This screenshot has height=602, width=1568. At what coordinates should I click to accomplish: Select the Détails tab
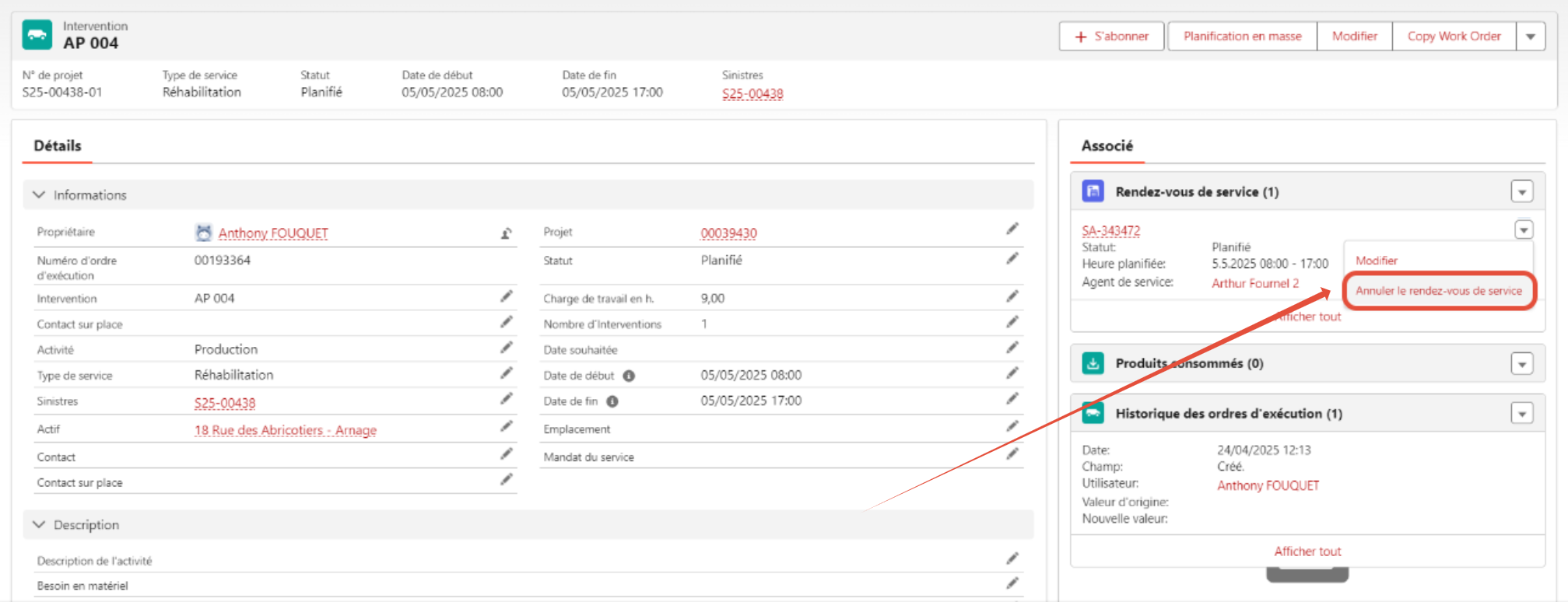click(x=58, y=145)
